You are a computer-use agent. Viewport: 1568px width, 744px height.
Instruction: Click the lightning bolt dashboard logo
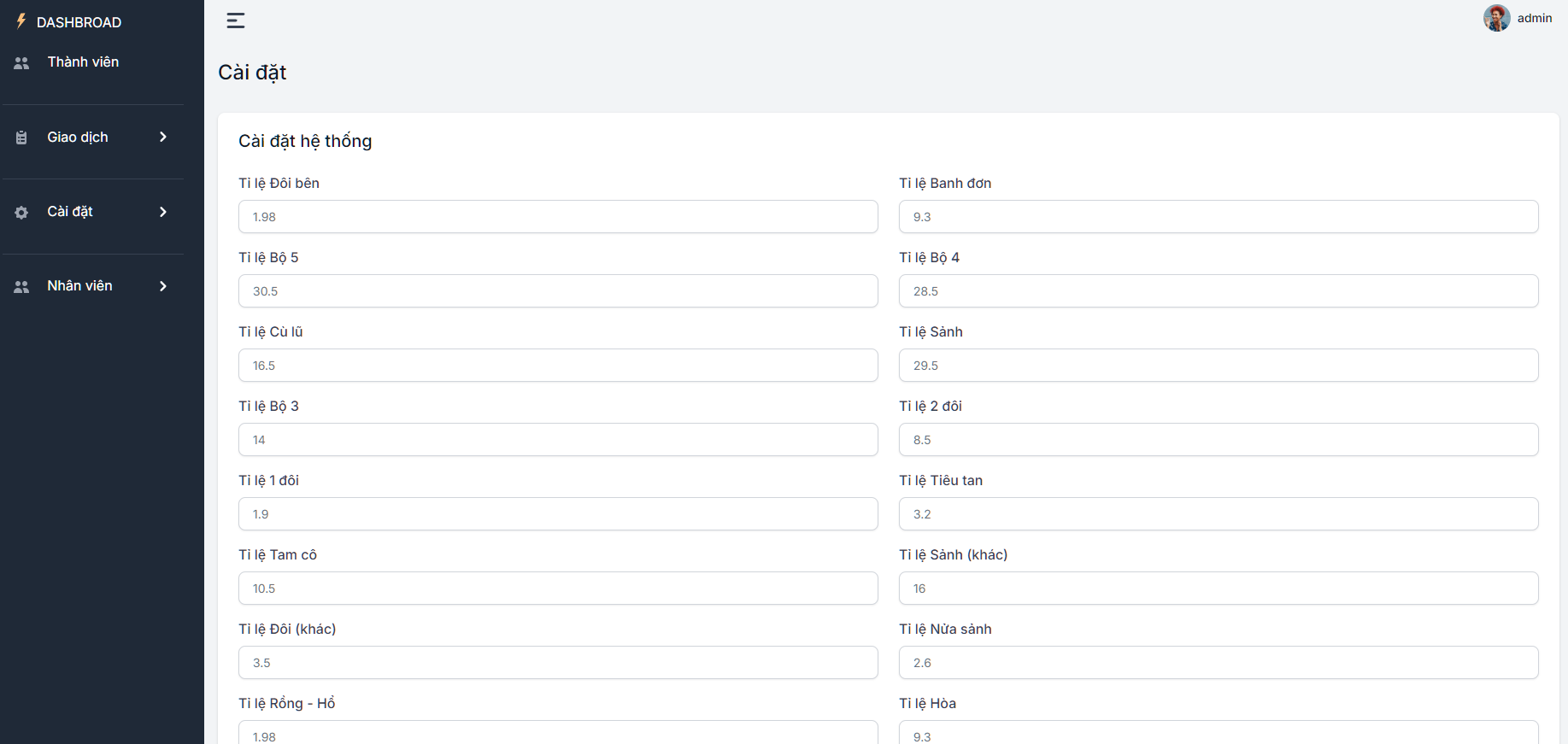point(21,21)
